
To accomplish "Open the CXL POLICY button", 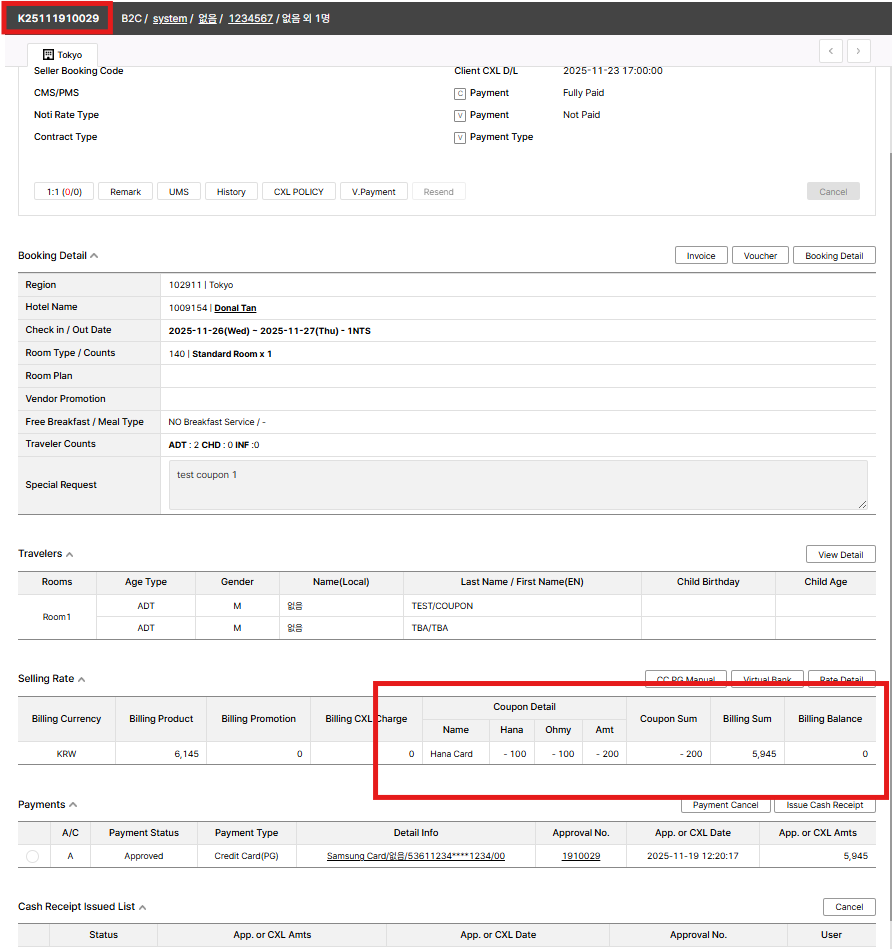I will click(299, 192).
